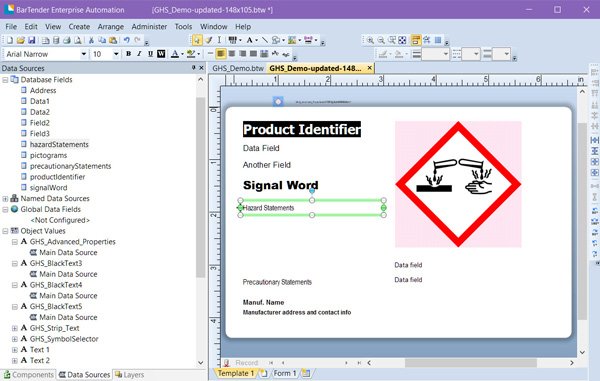Click the Zoom Out magnifier
This screenshot has width=600, height=381.
[x=381, y=40]
